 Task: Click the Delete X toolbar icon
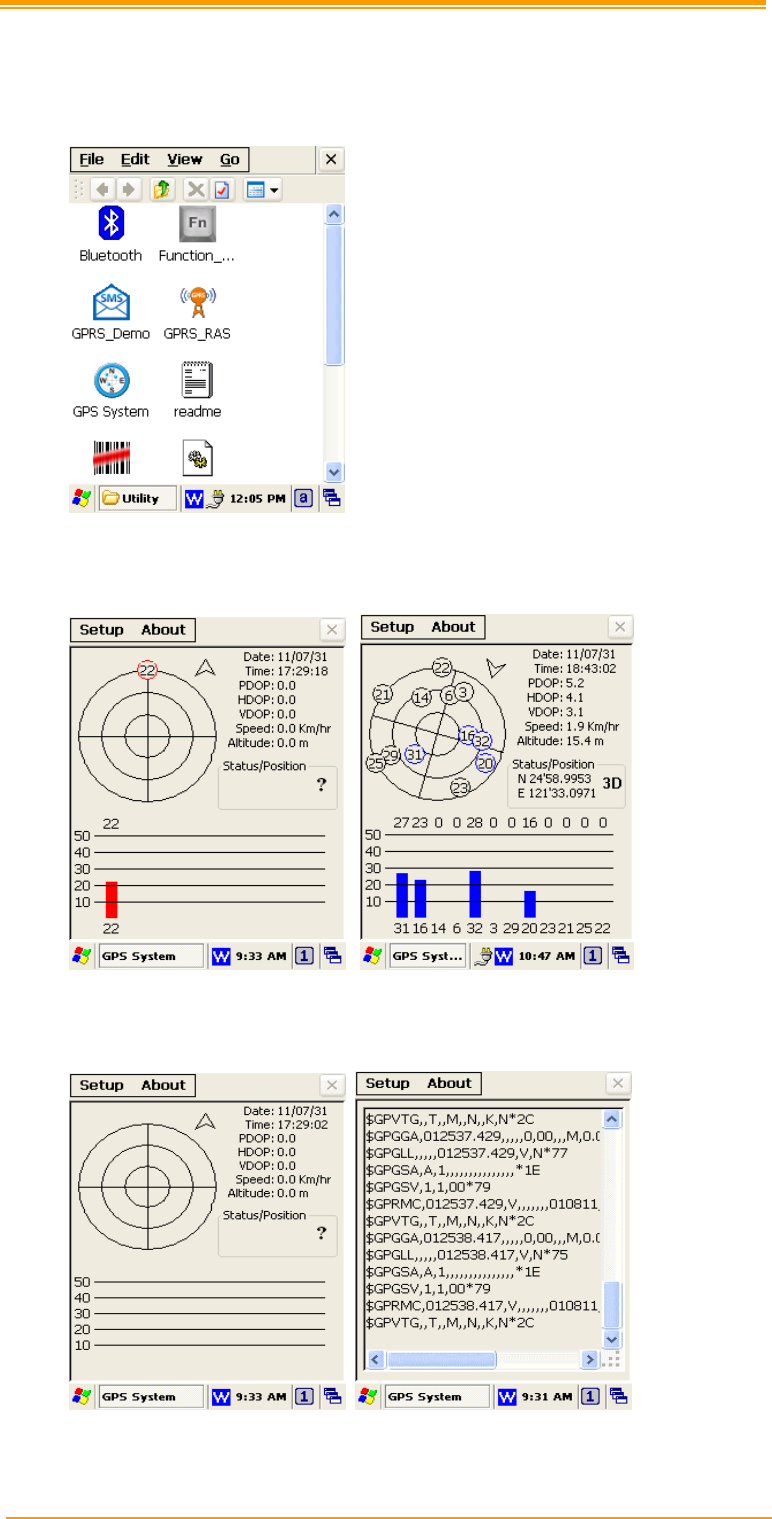tap(197, 189)
